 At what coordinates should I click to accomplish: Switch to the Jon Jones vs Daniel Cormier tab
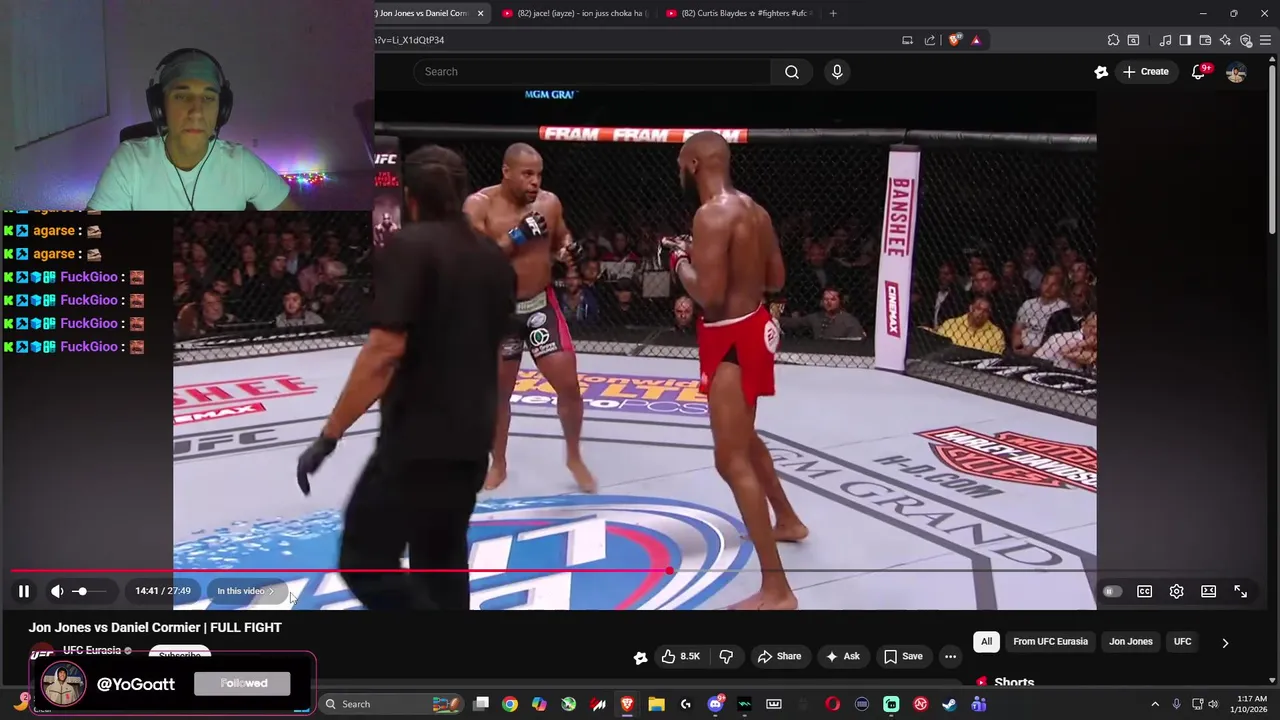pos(422,13)
